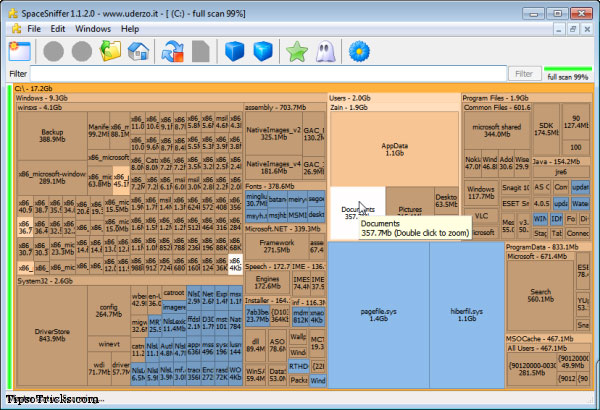Click the winsxs - 4.1Gb header

tap(129, 108)
